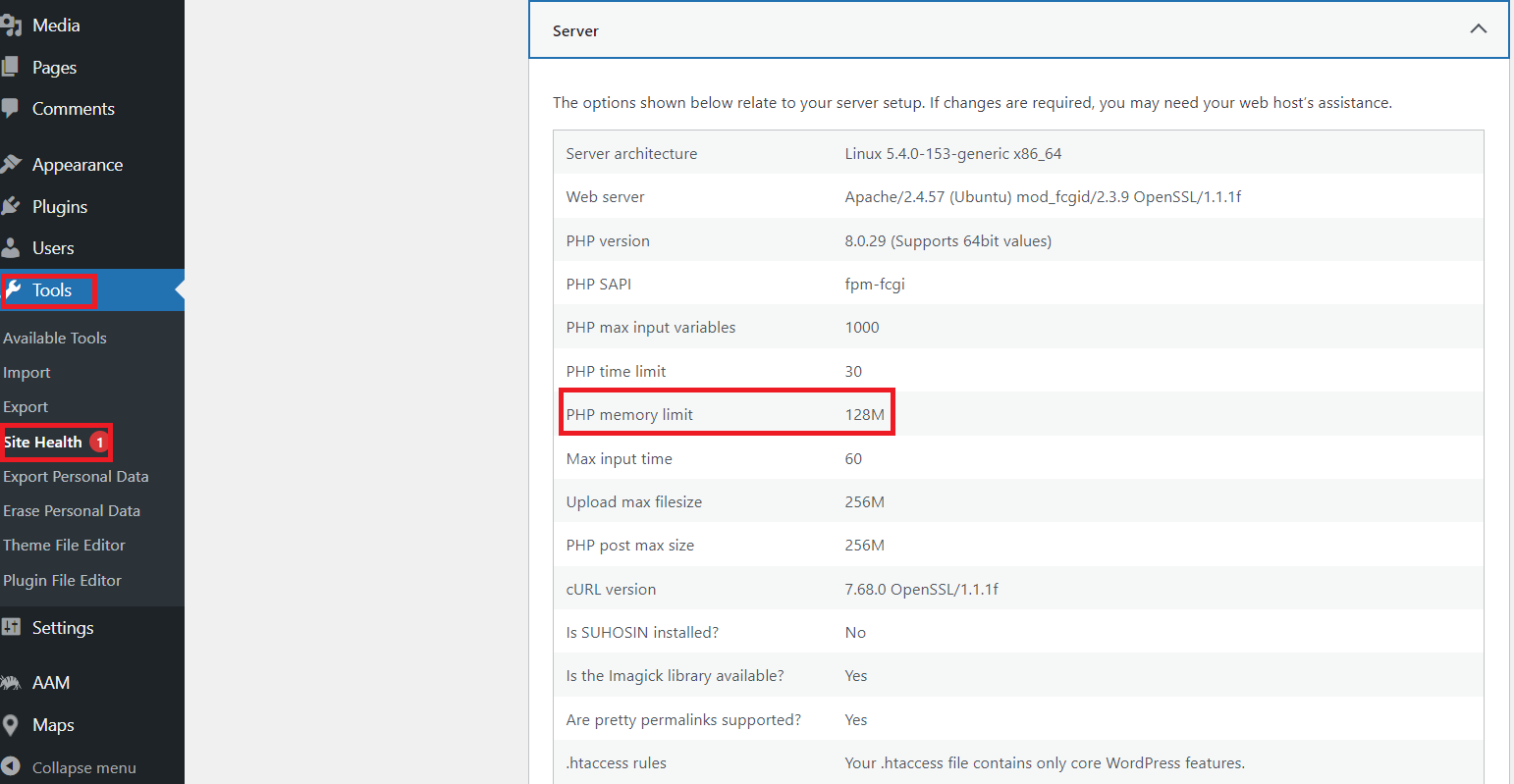Click the Media menu icon
The height and width of the screenshot is (784, 1514).
tap(11, 26)
